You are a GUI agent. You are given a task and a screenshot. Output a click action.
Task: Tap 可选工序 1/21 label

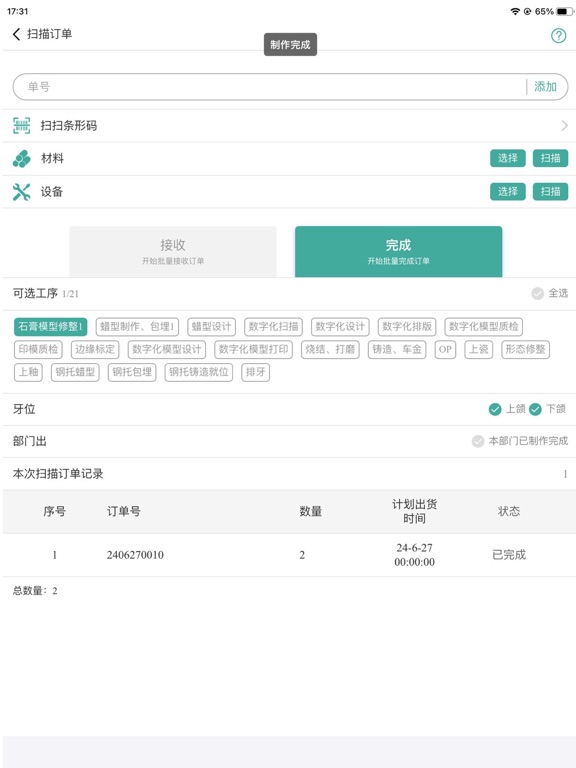click(46, 293)
